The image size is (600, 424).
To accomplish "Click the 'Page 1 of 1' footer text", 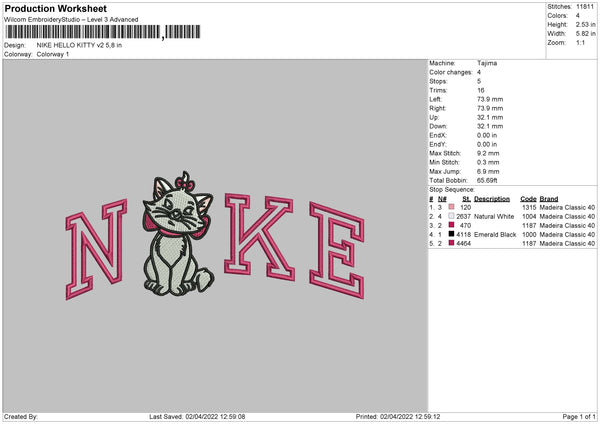I will 579,417.
